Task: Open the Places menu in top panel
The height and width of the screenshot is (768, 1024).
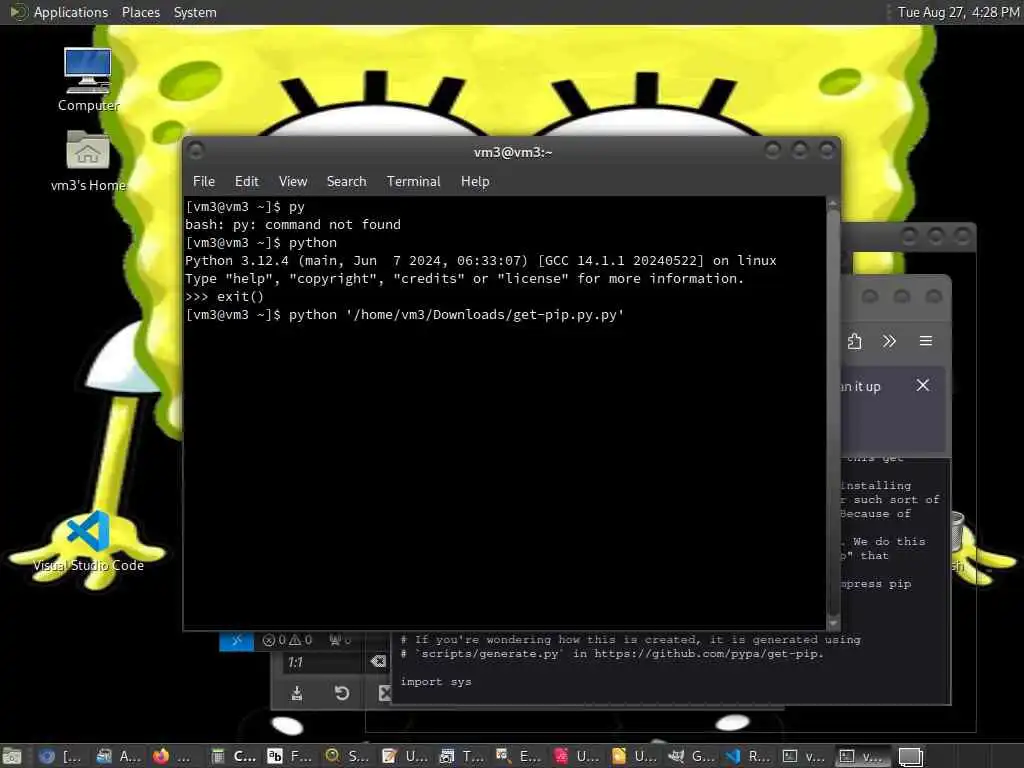Action: point(140,12)
